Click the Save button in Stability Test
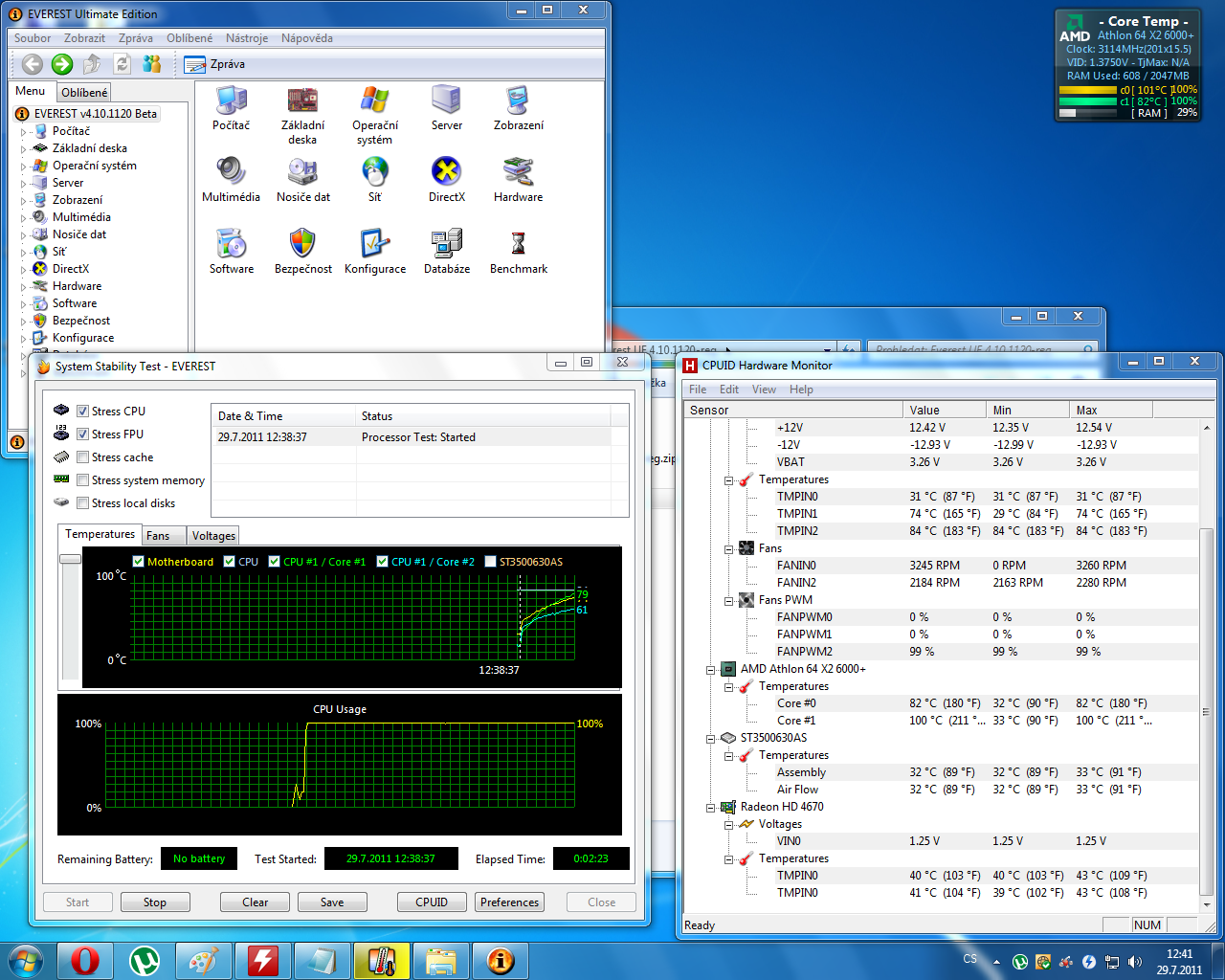 332,902
